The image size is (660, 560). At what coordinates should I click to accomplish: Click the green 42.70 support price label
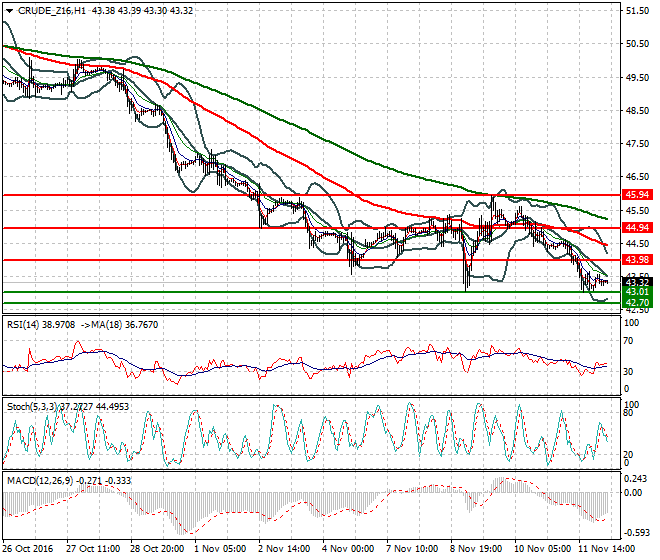(637, 302)
